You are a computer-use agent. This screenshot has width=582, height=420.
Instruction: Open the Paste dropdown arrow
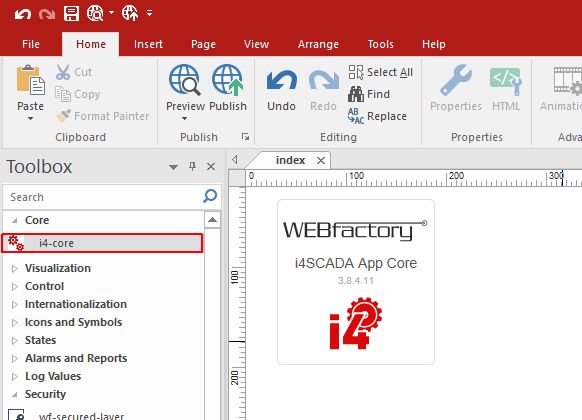pos(30,118)
